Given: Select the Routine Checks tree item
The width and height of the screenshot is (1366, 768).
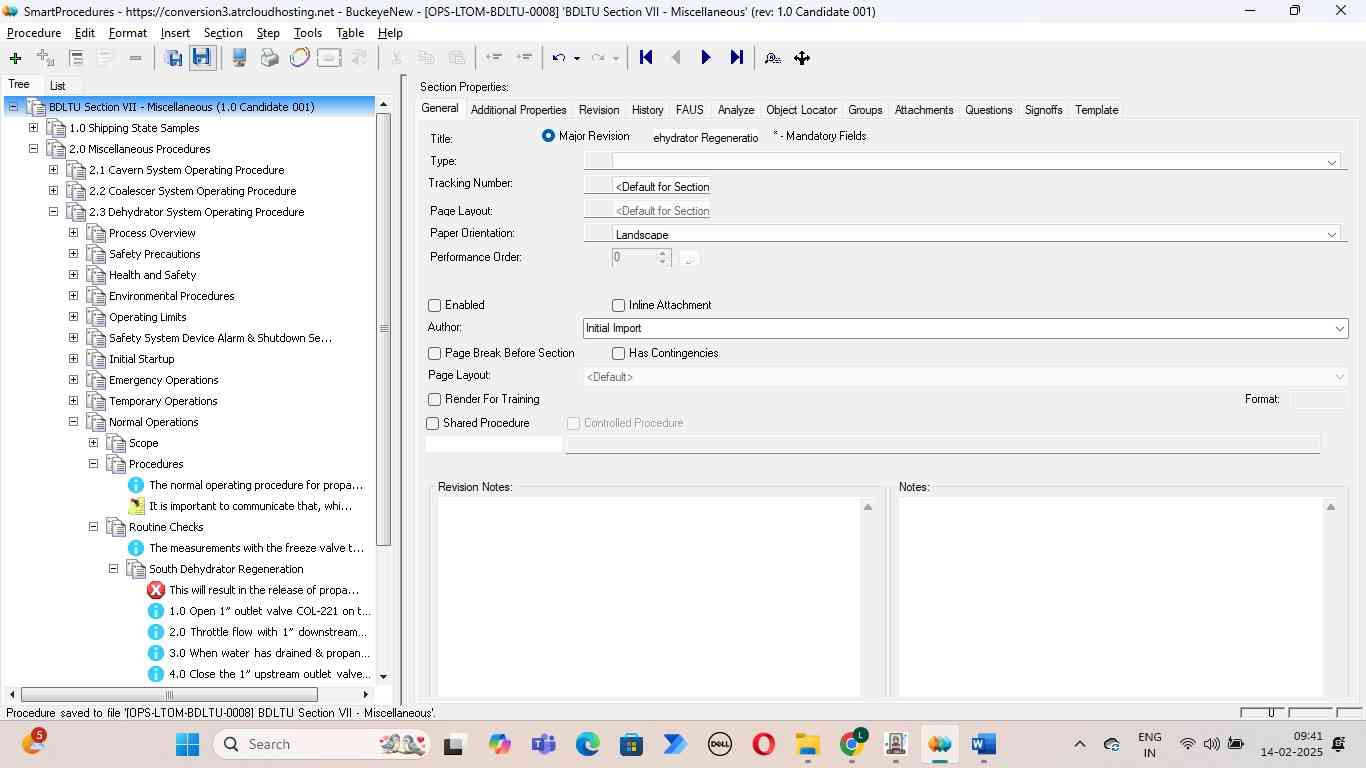Looking at the screenshot, I should [x=166, y=527].
